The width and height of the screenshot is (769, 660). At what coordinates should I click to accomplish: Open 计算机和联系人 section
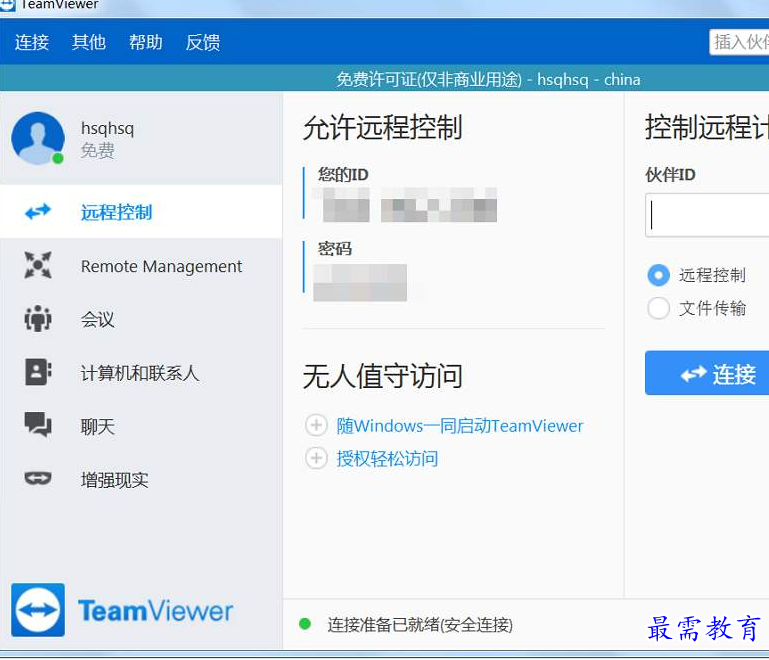[x=141, y=373]
